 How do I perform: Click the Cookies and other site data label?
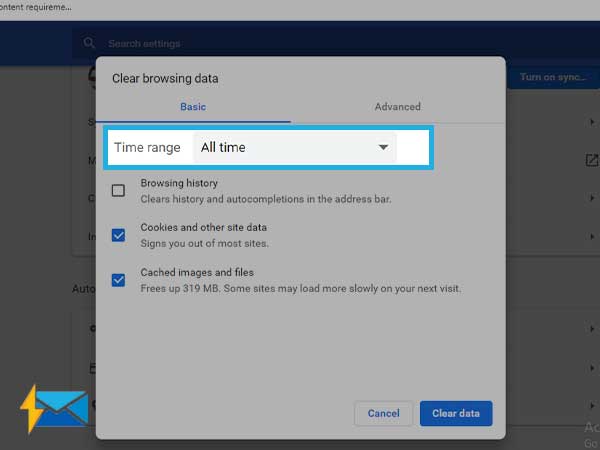204,227
